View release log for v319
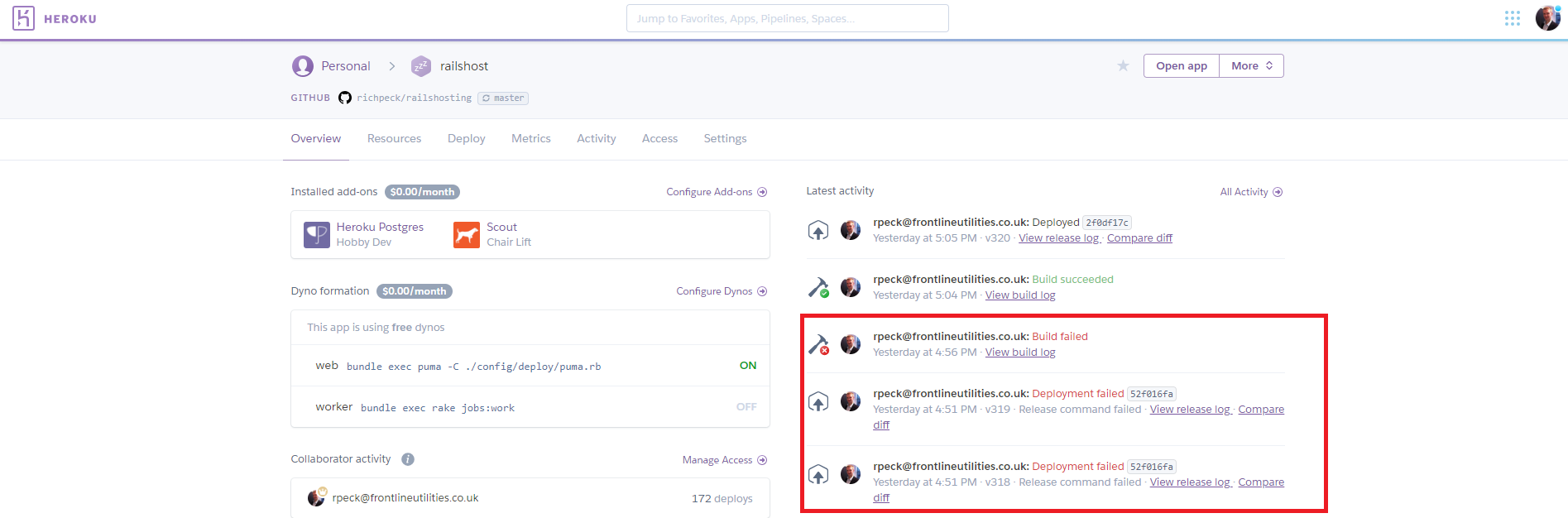The height and width of the screenshot is (518, 1568). pos(1190,410)
